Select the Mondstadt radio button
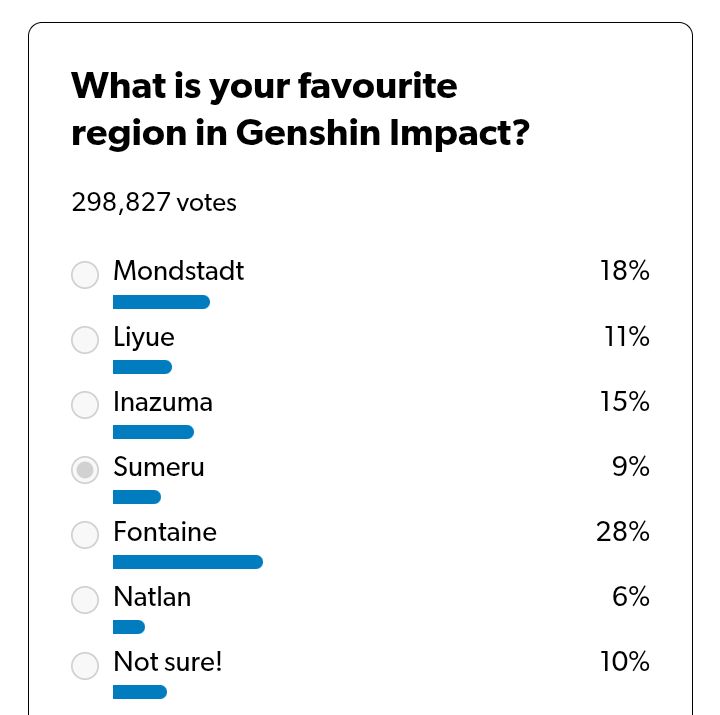Image resolution: width=720 pixels, height=715 pixels. point(85,275)
